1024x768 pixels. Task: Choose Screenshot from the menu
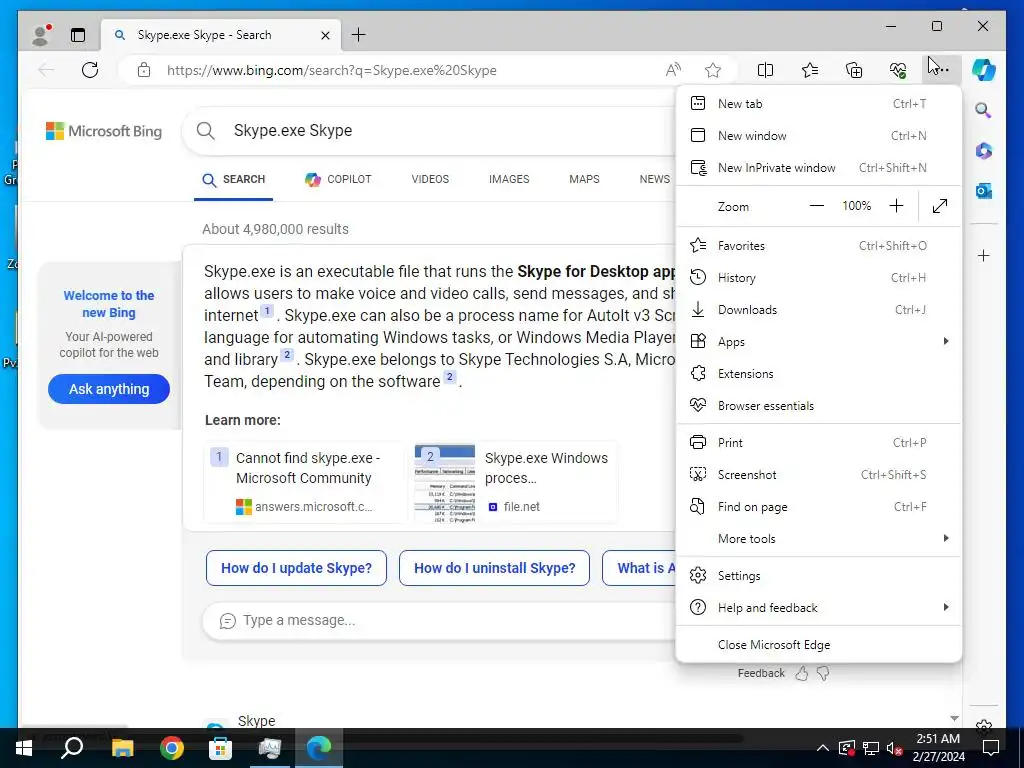click(x=818, y=474)
